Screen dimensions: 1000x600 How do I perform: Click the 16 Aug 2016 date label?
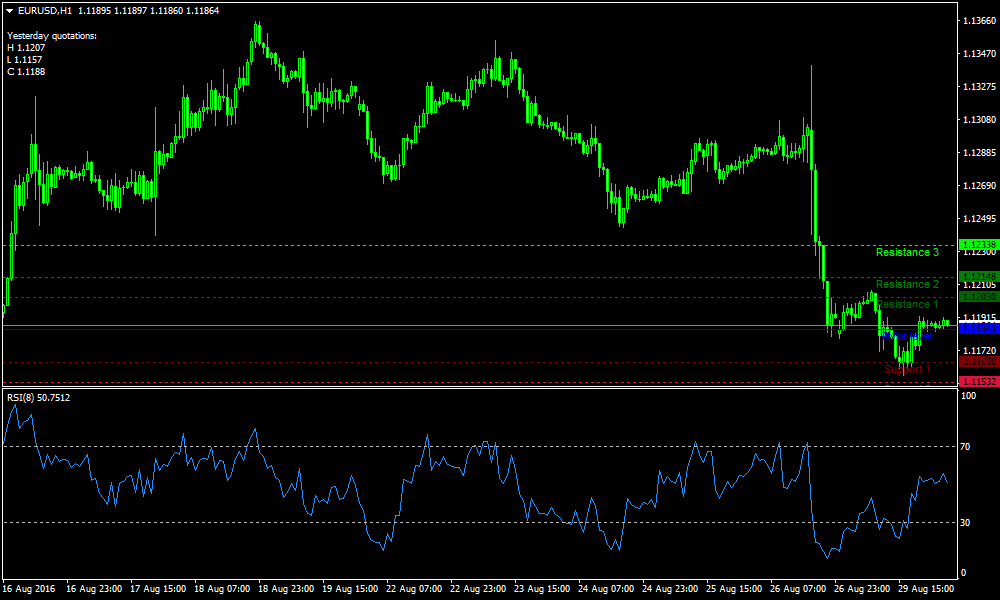point(29,589)
